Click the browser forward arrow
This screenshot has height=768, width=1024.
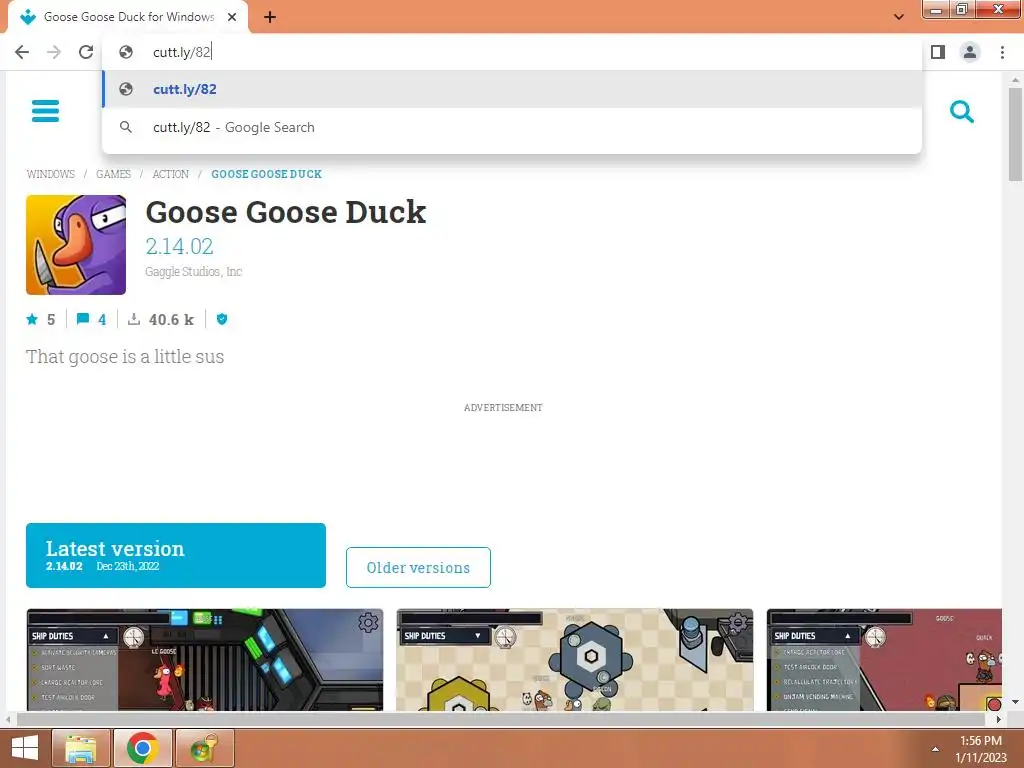[x=54, y=52]
